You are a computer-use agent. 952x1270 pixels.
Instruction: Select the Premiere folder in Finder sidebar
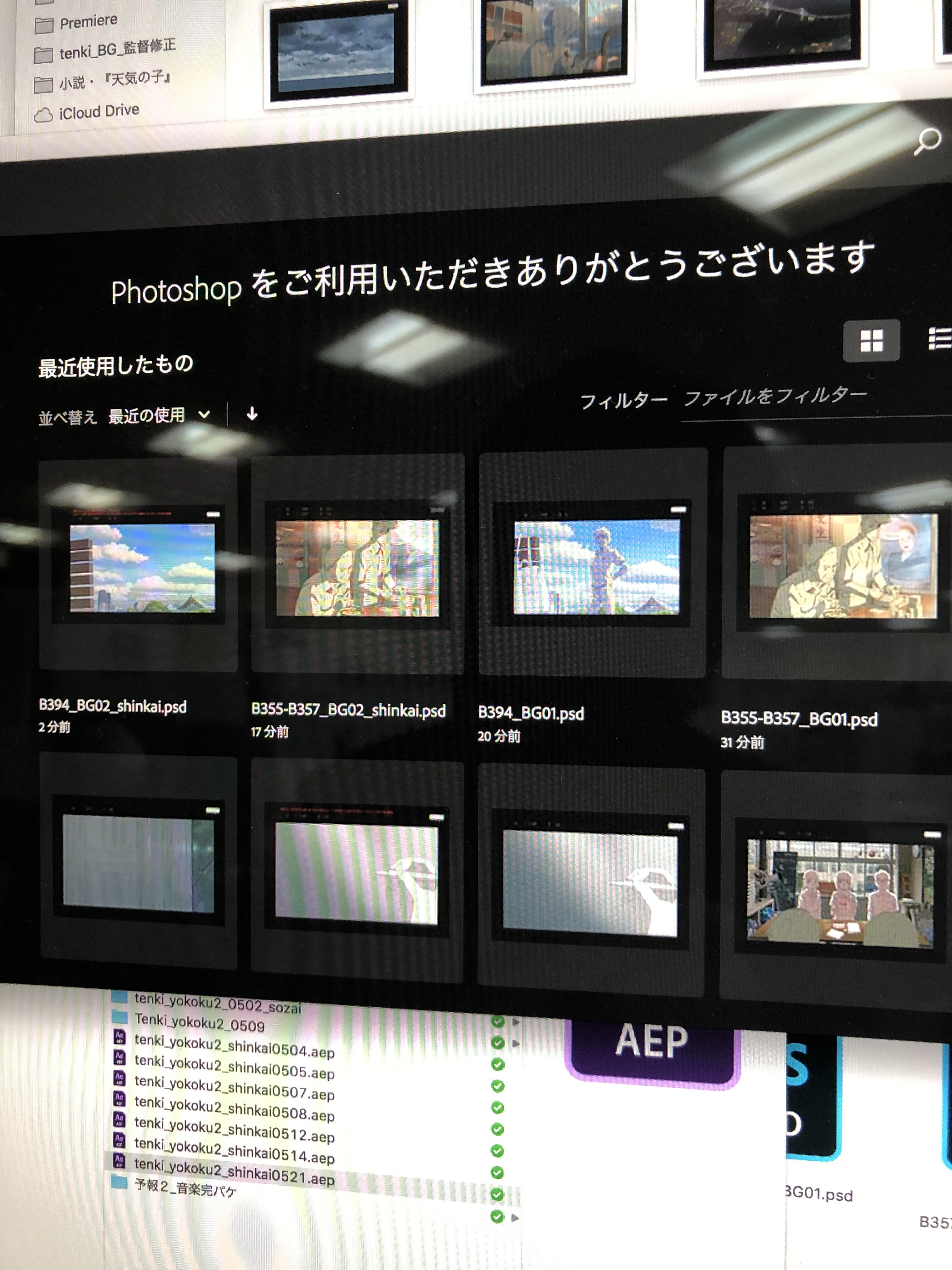pos(76,23)
